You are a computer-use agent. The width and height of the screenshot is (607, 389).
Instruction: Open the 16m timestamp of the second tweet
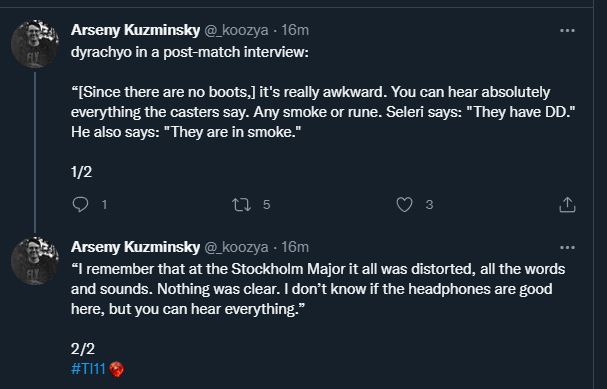click(295, 247)
